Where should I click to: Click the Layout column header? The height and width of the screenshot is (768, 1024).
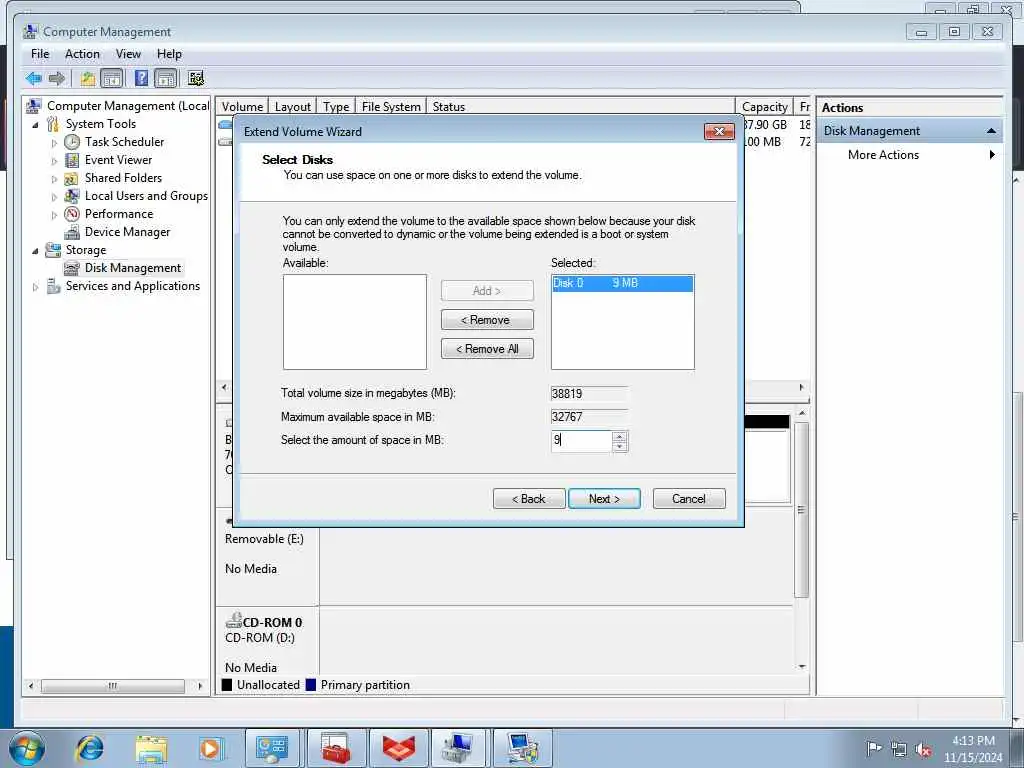tap(293, 106)
